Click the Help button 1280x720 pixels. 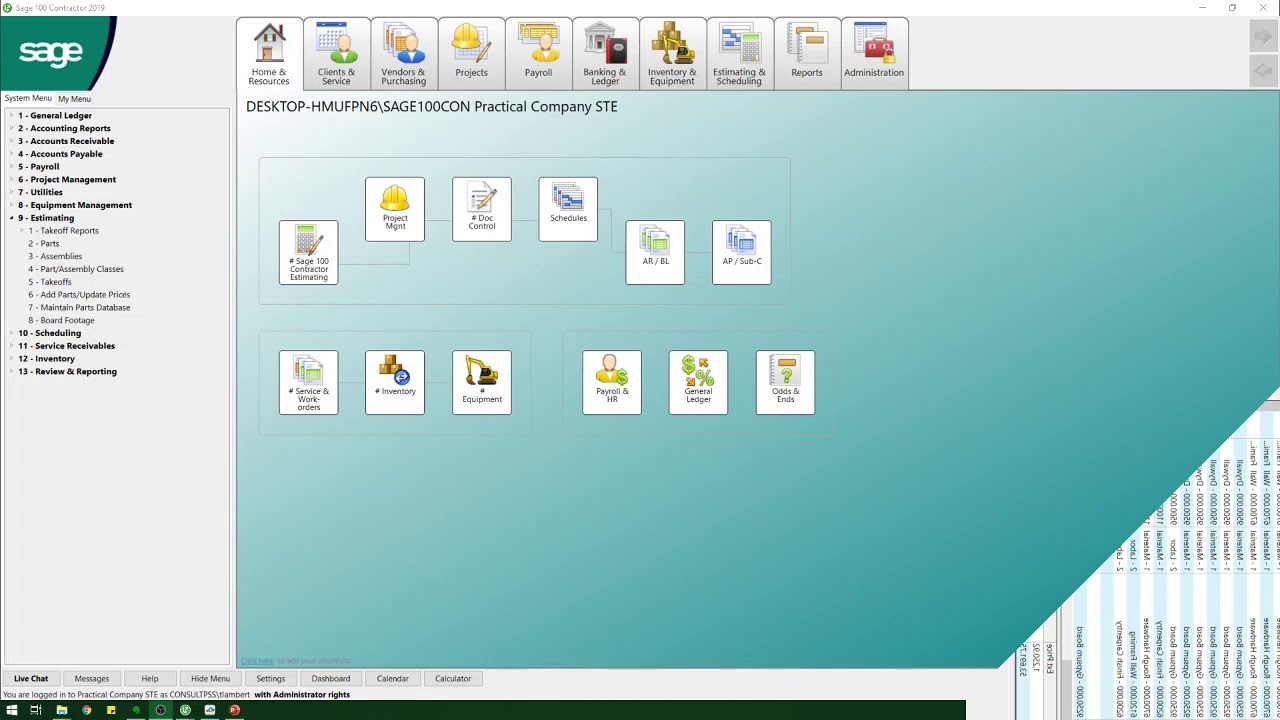(149, 678)
